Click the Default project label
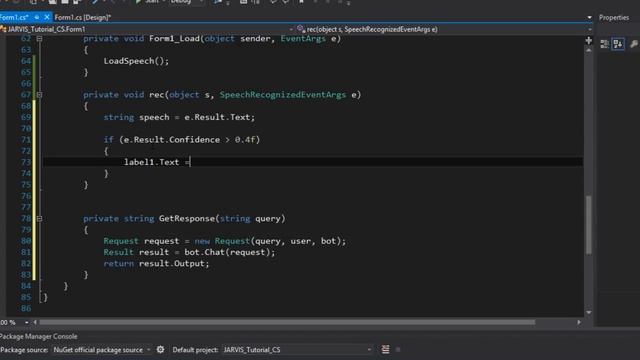640x360 pixels. pos(195,350)
